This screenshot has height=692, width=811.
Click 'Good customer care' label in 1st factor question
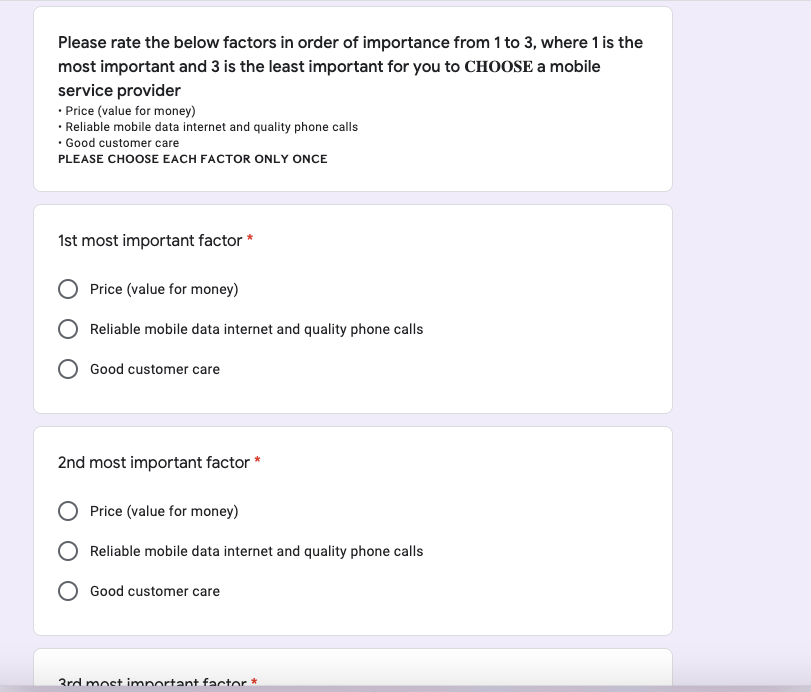tap(155, 369)
